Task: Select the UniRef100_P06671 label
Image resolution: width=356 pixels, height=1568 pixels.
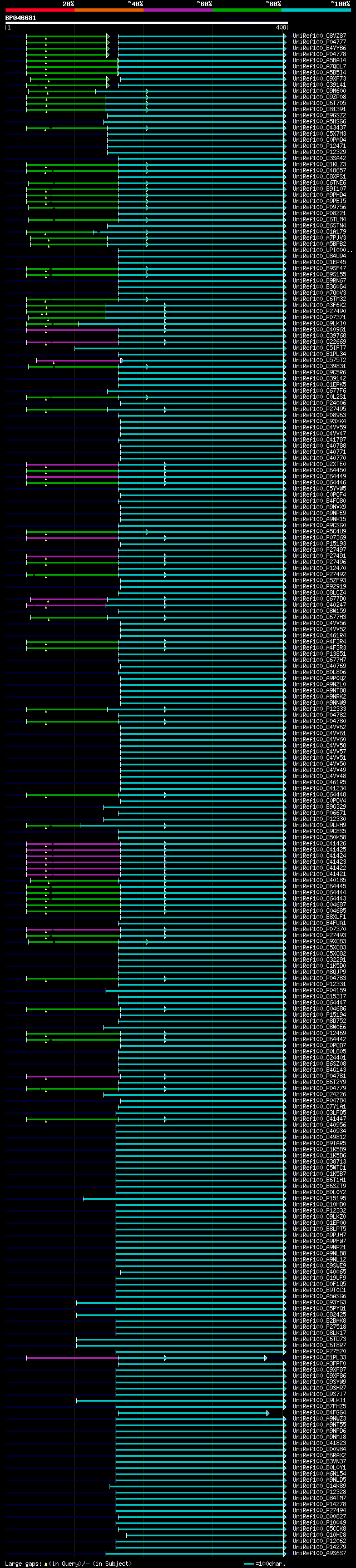Action: coord(319,813)
